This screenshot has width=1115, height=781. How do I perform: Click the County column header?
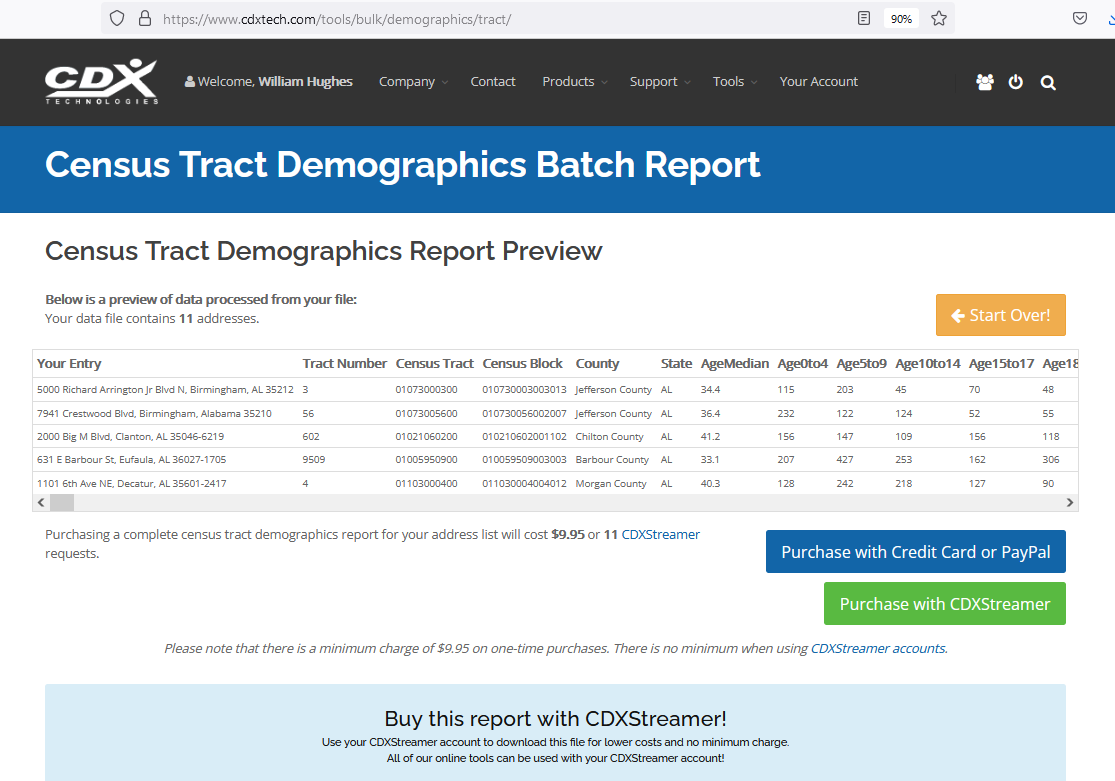(597, 363)
